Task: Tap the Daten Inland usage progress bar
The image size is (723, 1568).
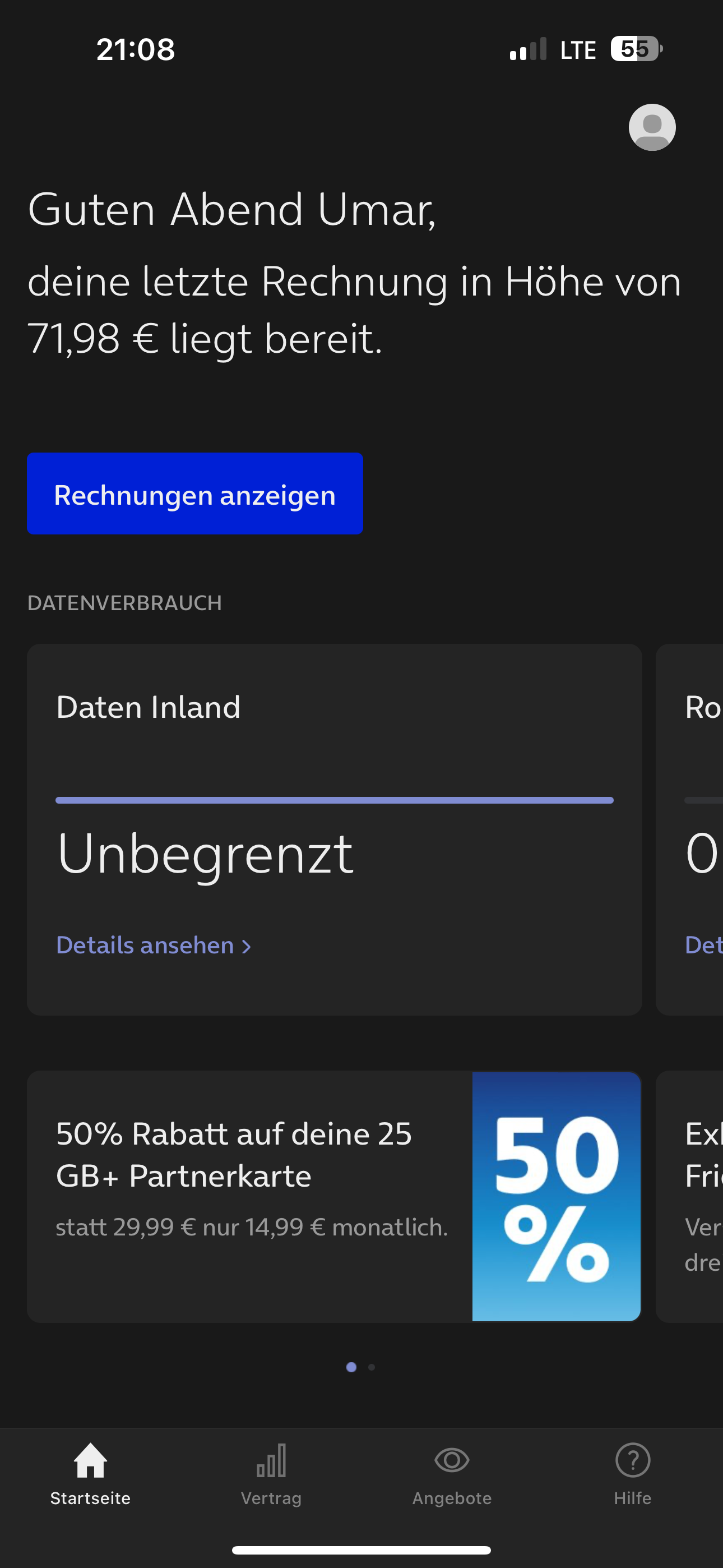Action: (x=334, y=800)
